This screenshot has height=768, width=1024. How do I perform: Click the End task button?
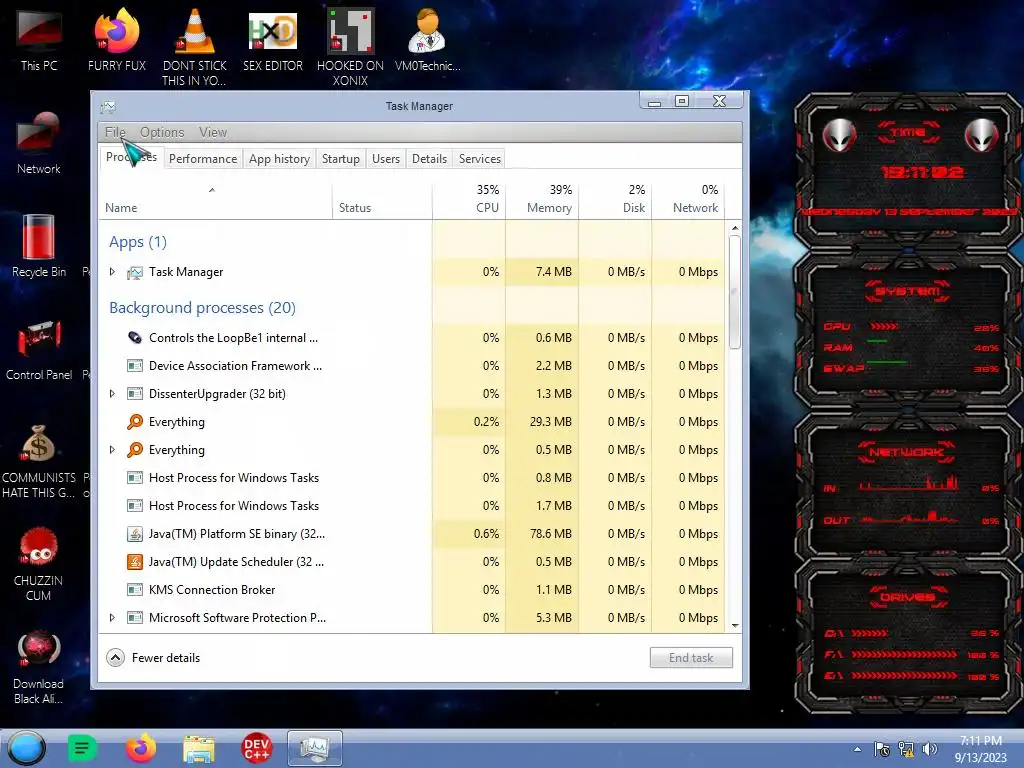(x=691, y=658)
